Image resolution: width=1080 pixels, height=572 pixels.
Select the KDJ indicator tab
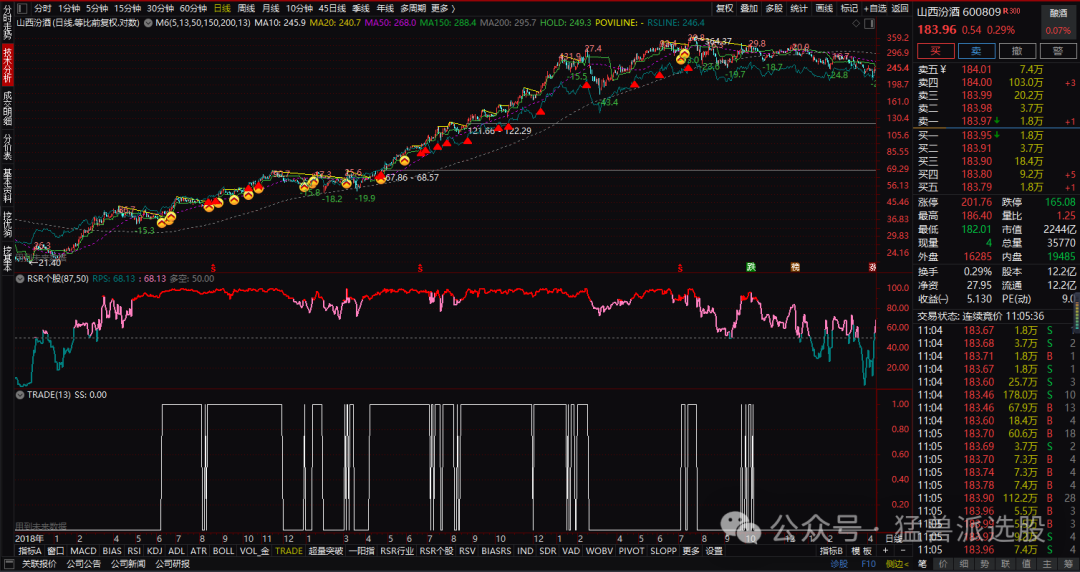(155, 551)
